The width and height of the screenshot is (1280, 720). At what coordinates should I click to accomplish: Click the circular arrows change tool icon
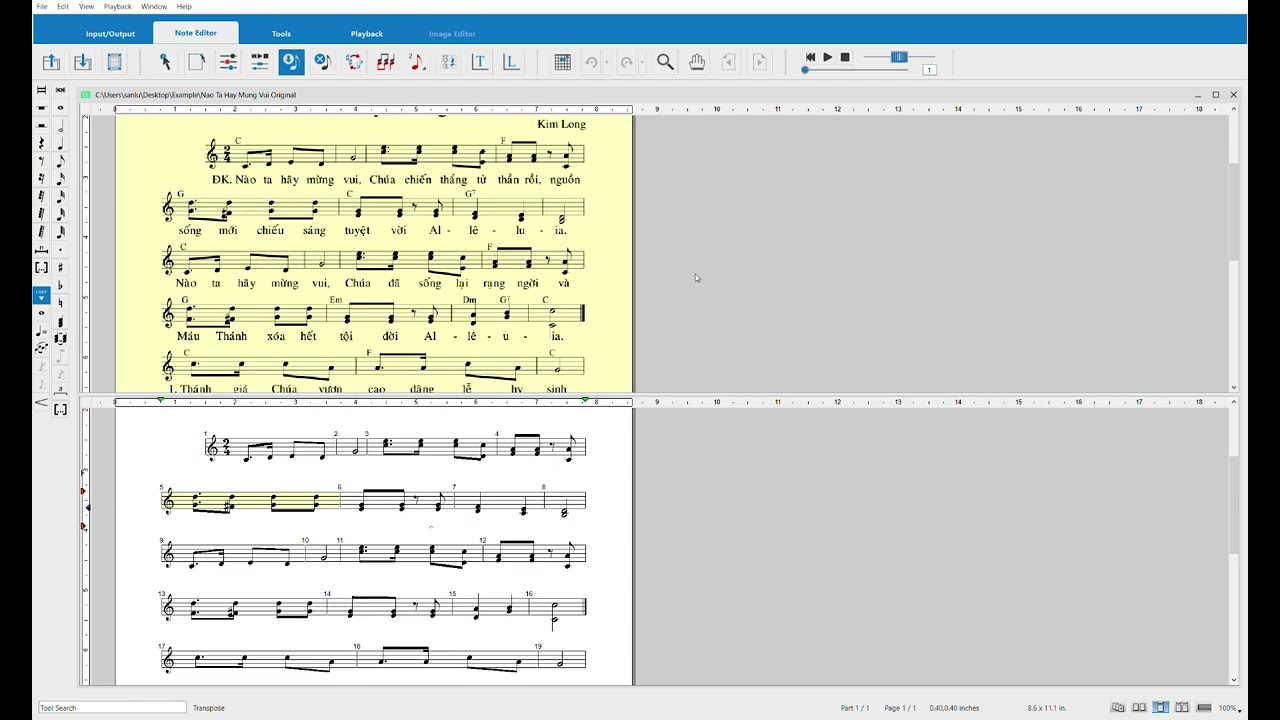[354, 62]
